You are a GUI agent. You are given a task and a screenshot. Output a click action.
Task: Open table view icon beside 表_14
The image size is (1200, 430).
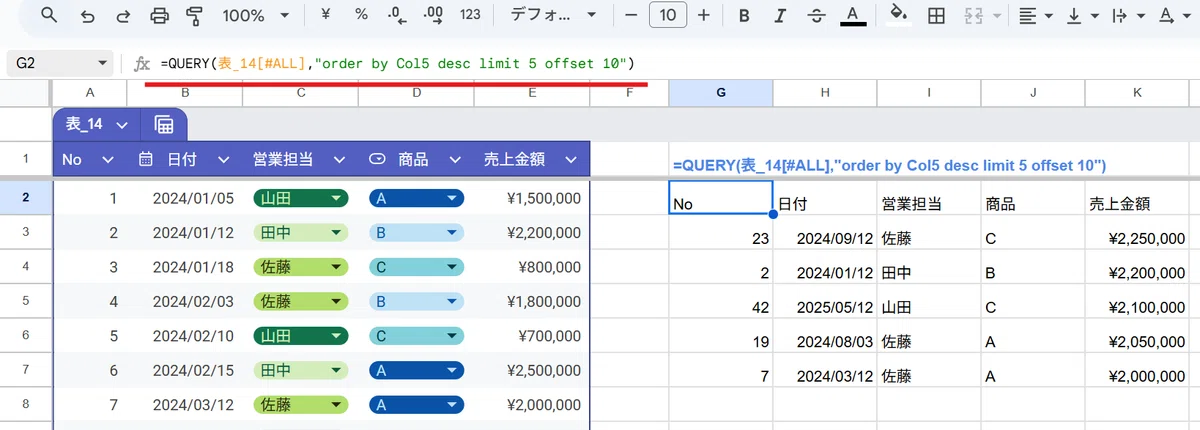164,125
